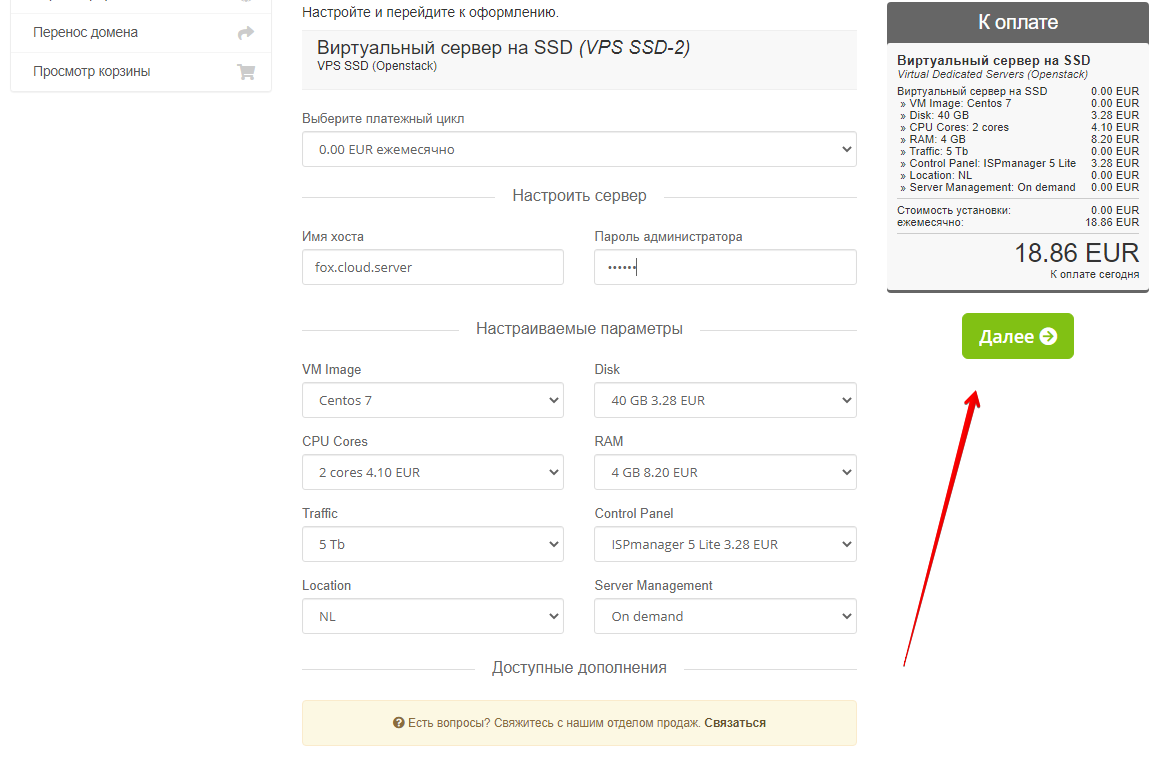Click summary line Server Management: On demand
This screenshot has width=1166, height=765.
tap(1017, 187)
